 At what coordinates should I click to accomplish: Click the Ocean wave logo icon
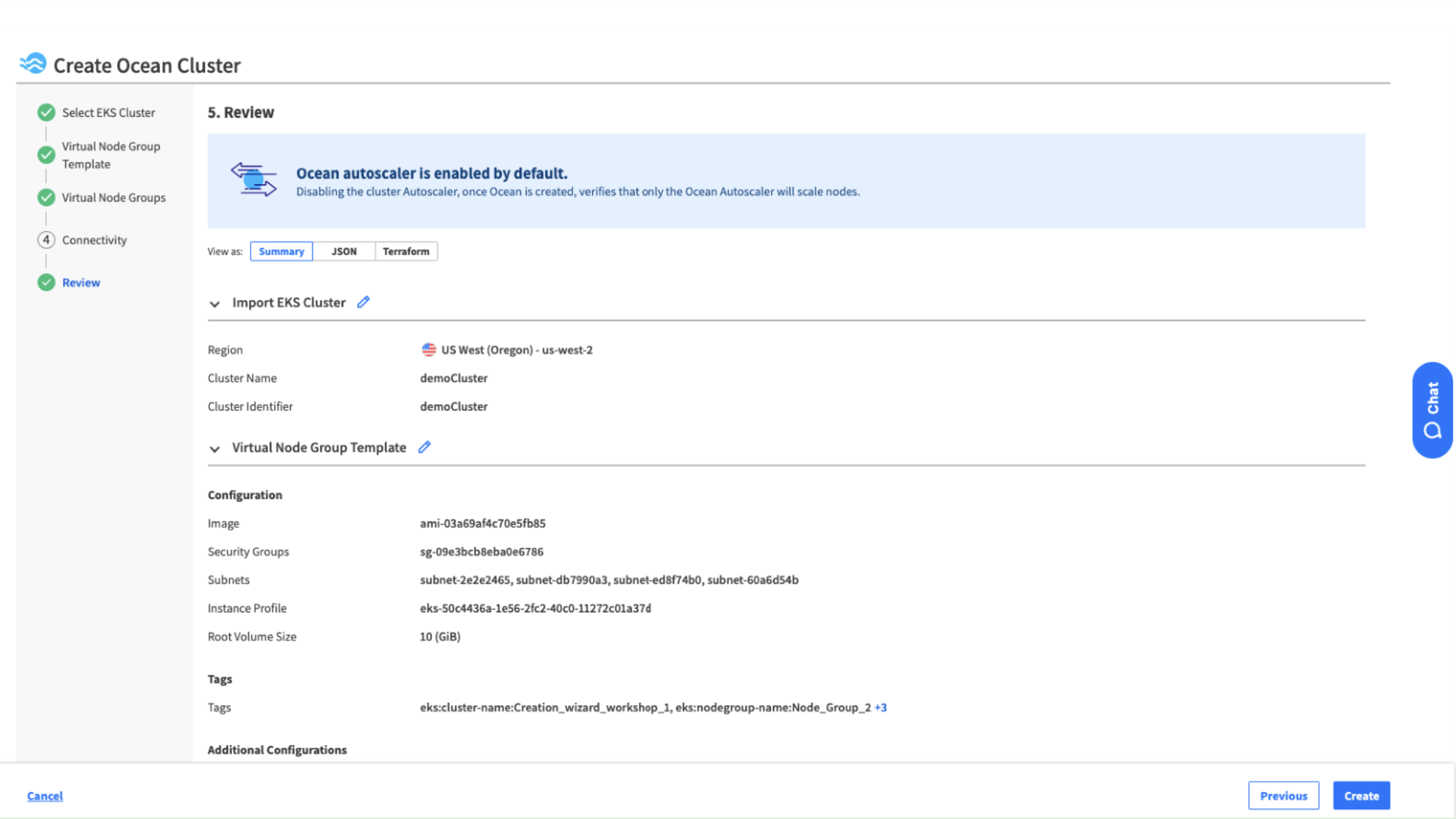[x=33, y=64]
